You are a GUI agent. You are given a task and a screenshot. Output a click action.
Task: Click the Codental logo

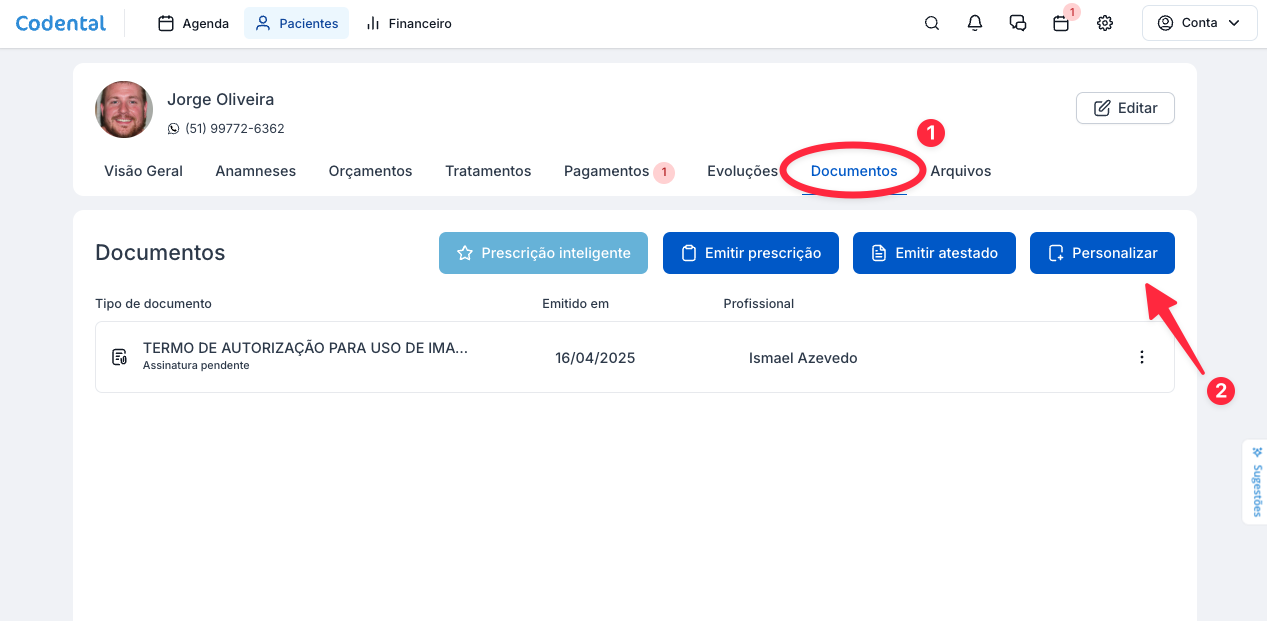pos(61,23)
